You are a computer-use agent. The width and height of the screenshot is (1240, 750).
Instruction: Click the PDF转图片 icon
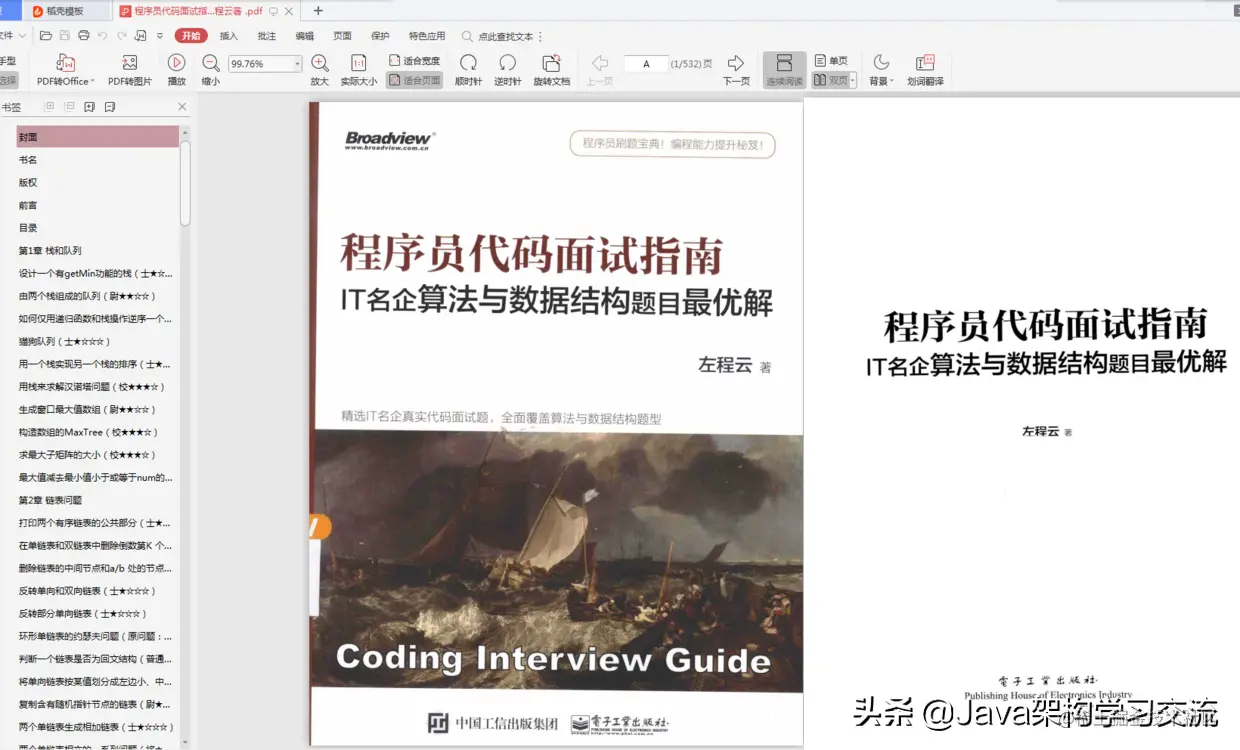point(129,63)
